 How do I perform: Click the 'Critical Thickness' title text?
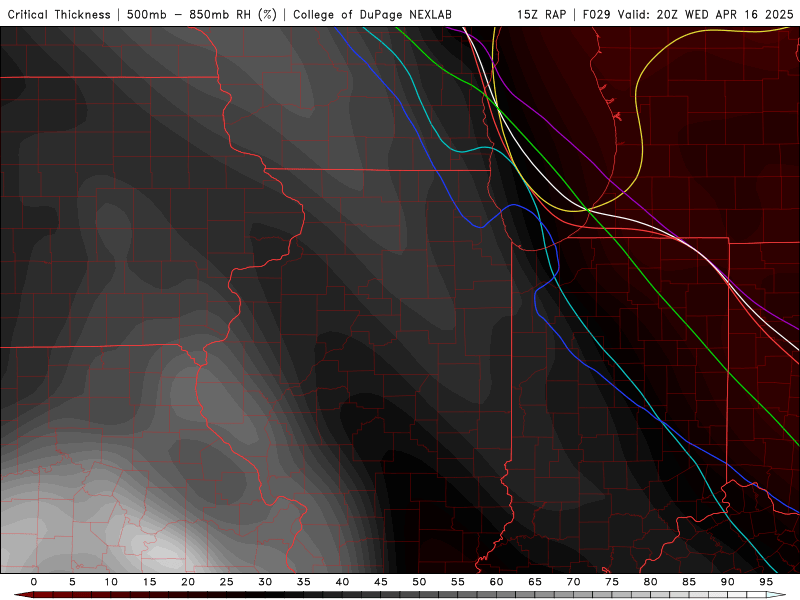coord(59,14)
